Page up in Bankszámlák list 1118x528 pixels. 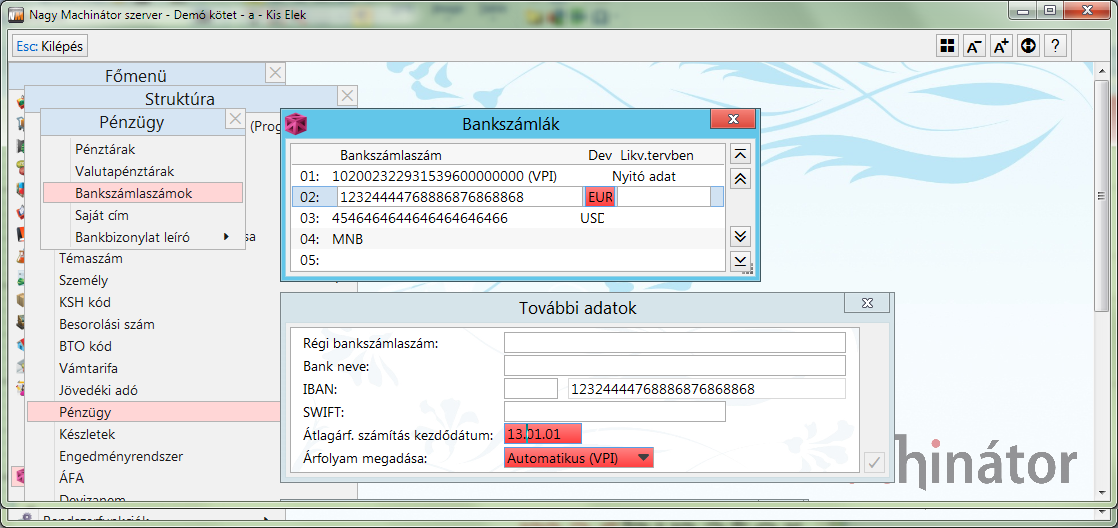(x=741, y=179)
